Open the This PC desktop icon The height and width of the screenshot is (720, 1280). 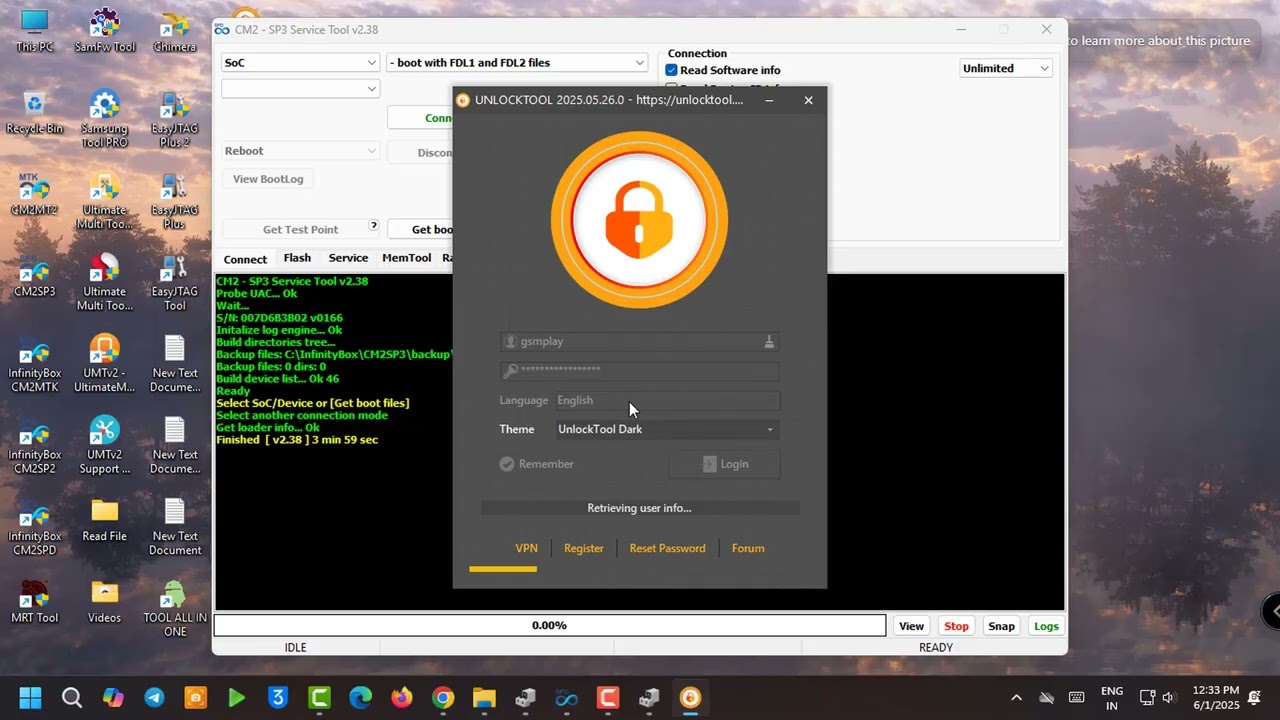(34, 30)
